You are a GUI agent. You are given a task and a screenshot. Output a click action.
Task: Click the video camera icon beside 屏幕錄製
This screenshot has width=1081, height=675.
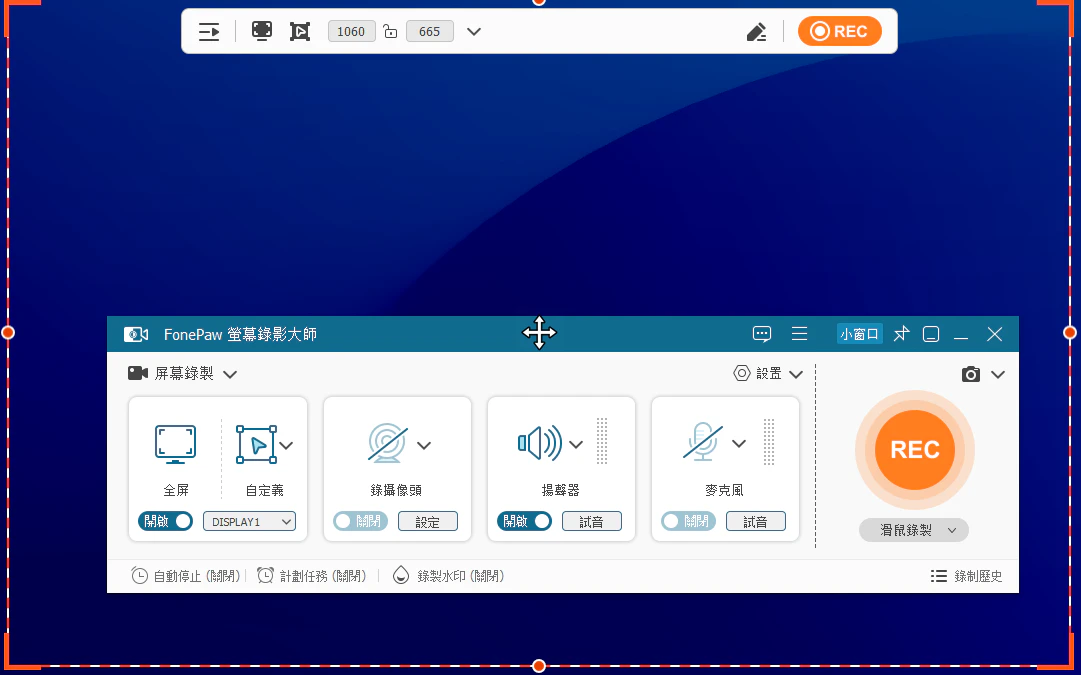coord(138,373)
